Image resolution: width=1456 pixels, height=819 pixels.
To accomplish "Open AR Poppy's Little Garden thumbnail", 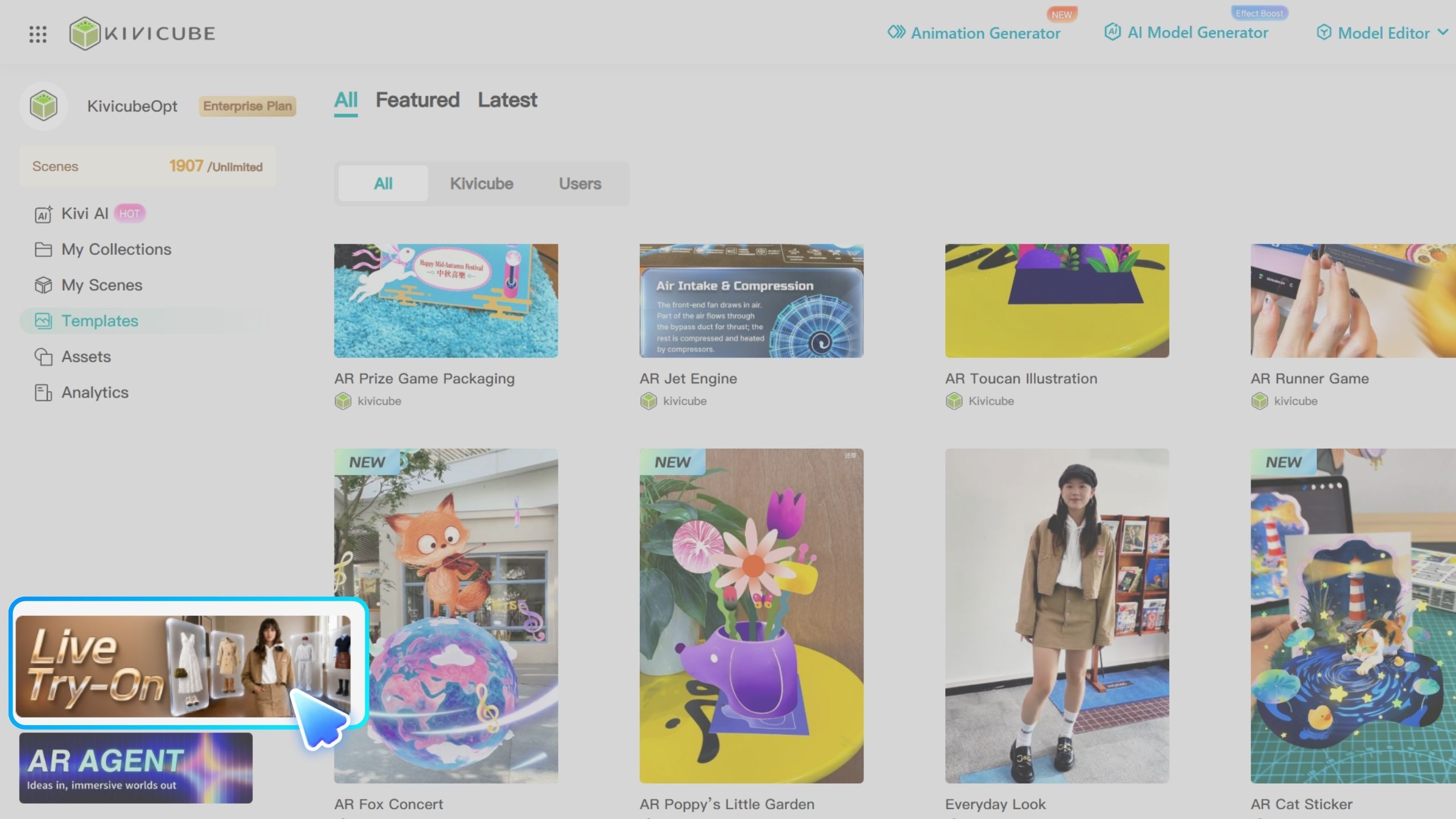I will click(x=751, y=616).
